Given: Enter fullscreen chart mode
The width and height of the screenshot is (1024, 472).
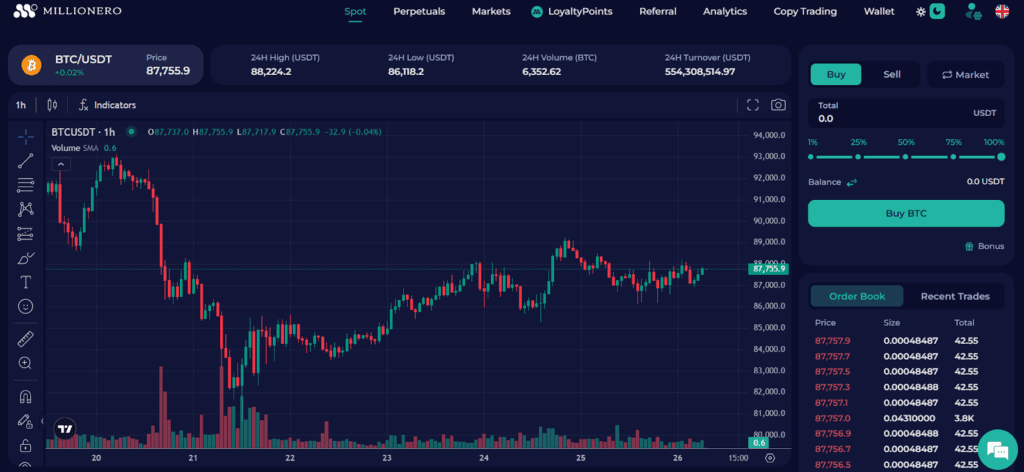Looking at the screenshot, I should [753, 105].
